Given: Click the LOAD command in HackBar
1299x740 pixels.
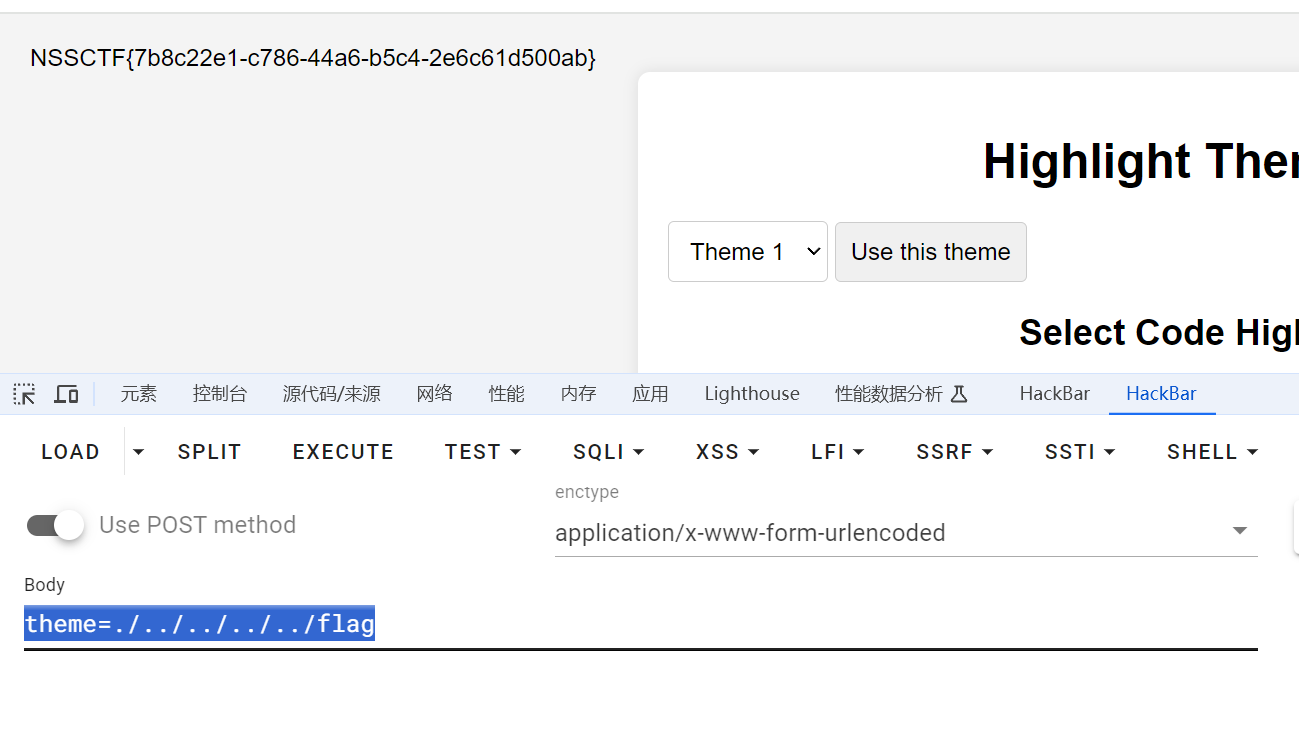Looking at the screenshot, I should pyautogui.click(x=70, y=451).
